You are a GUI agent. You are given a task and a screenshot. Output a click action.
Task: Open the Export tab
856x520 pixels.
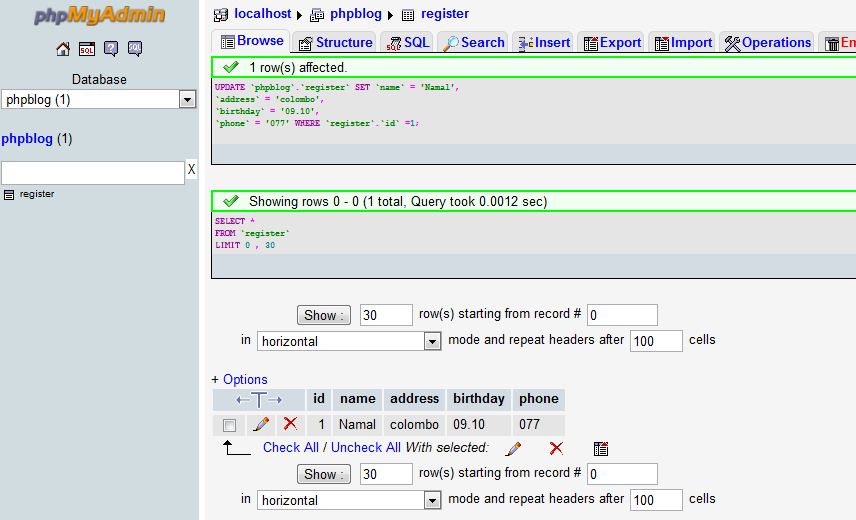pyautogui.click(x=612, y=43)
